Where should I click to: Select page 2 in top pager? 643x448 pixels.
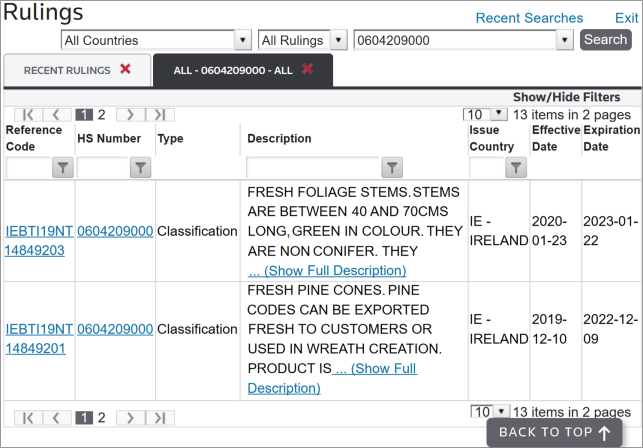(x=101, y=115)
